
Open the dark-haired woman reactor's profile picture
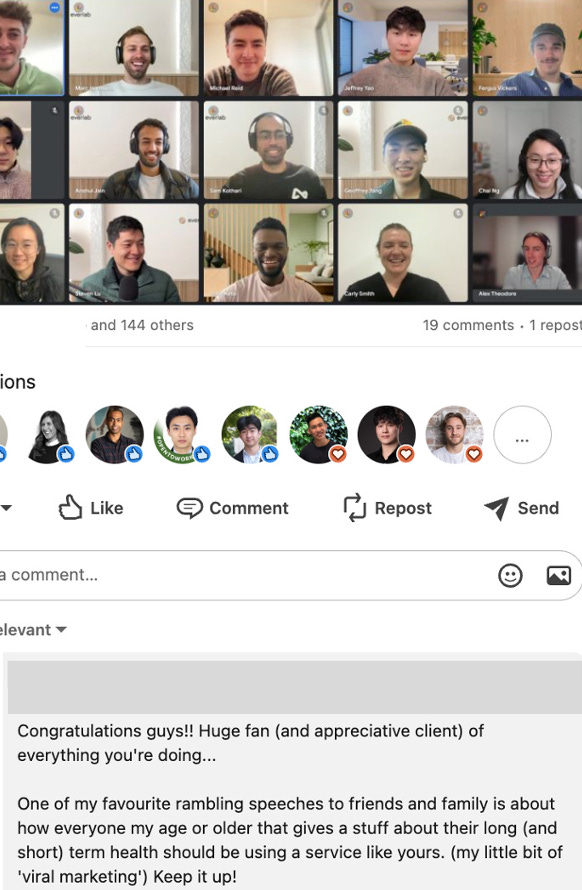tap(50, 435)
